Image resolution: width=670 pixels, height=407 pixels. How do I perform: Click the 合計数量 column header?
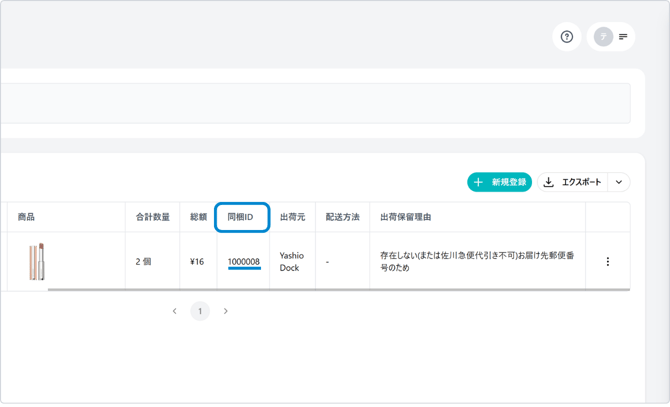(153, 217)
